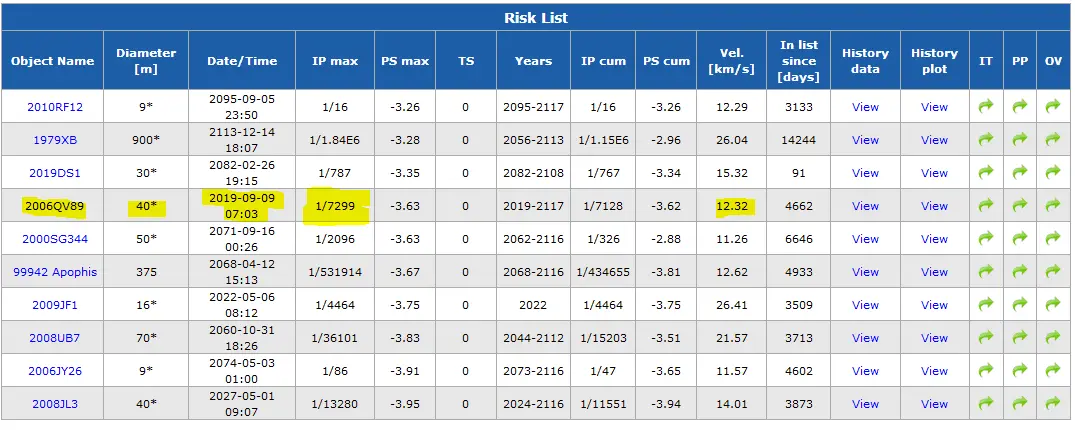Click the Date/Time column header

click(242, 60)
